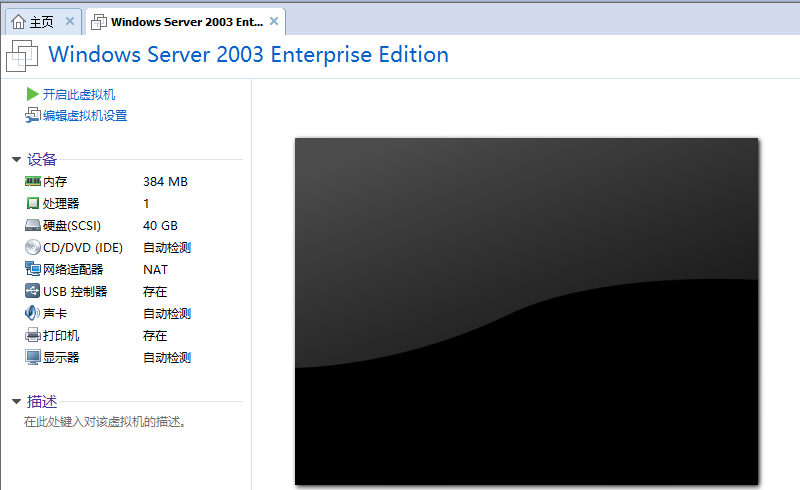Screen dimensions: 800x490
Task: Click 自动检测 value for 显示器
Action: click(x=167, y=357)
